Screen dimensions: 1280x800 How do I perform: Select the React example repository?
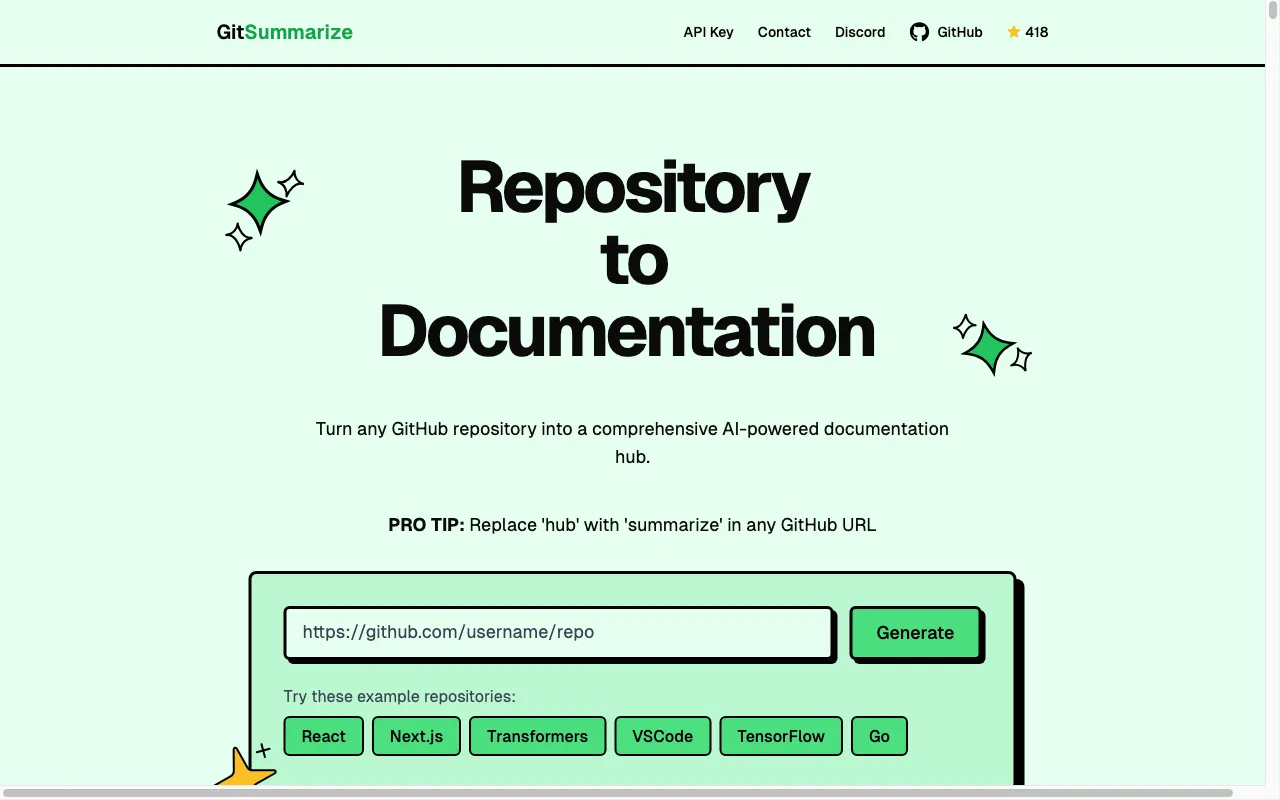pos(323,736)
